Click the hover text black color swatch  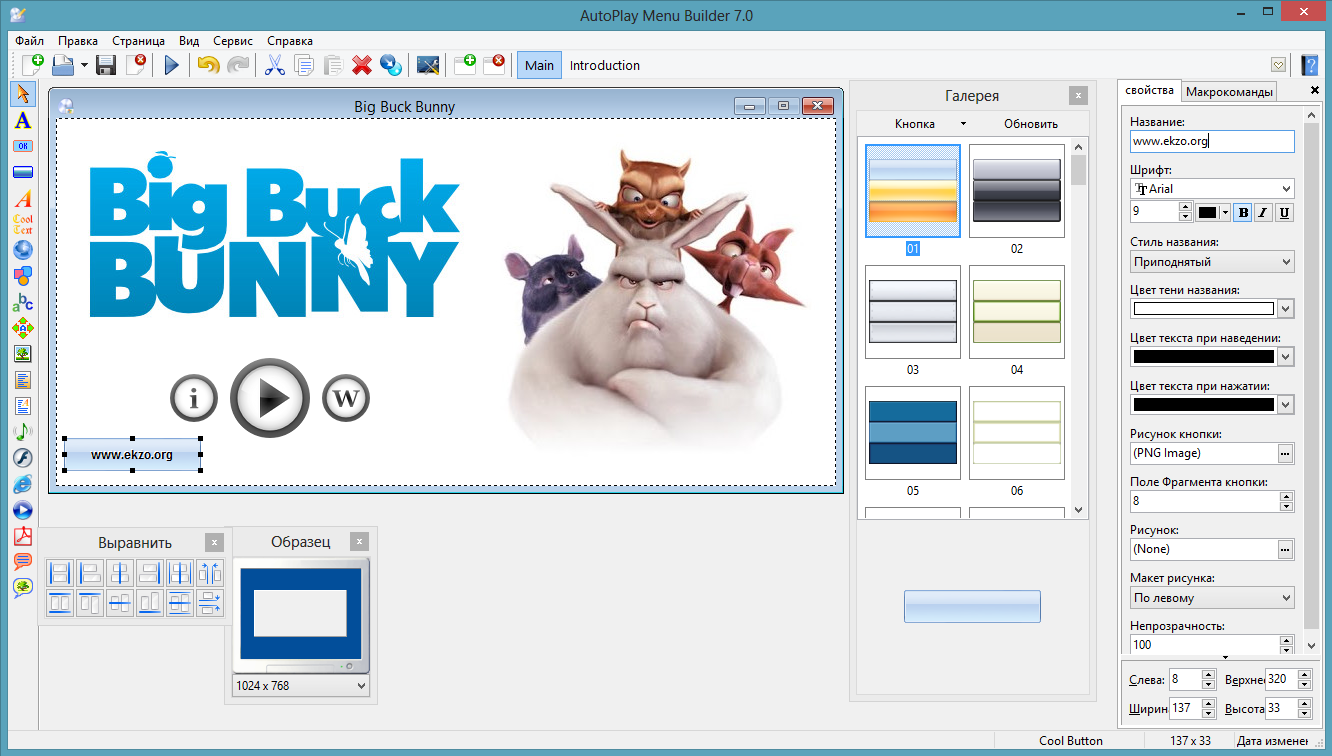1204,357
